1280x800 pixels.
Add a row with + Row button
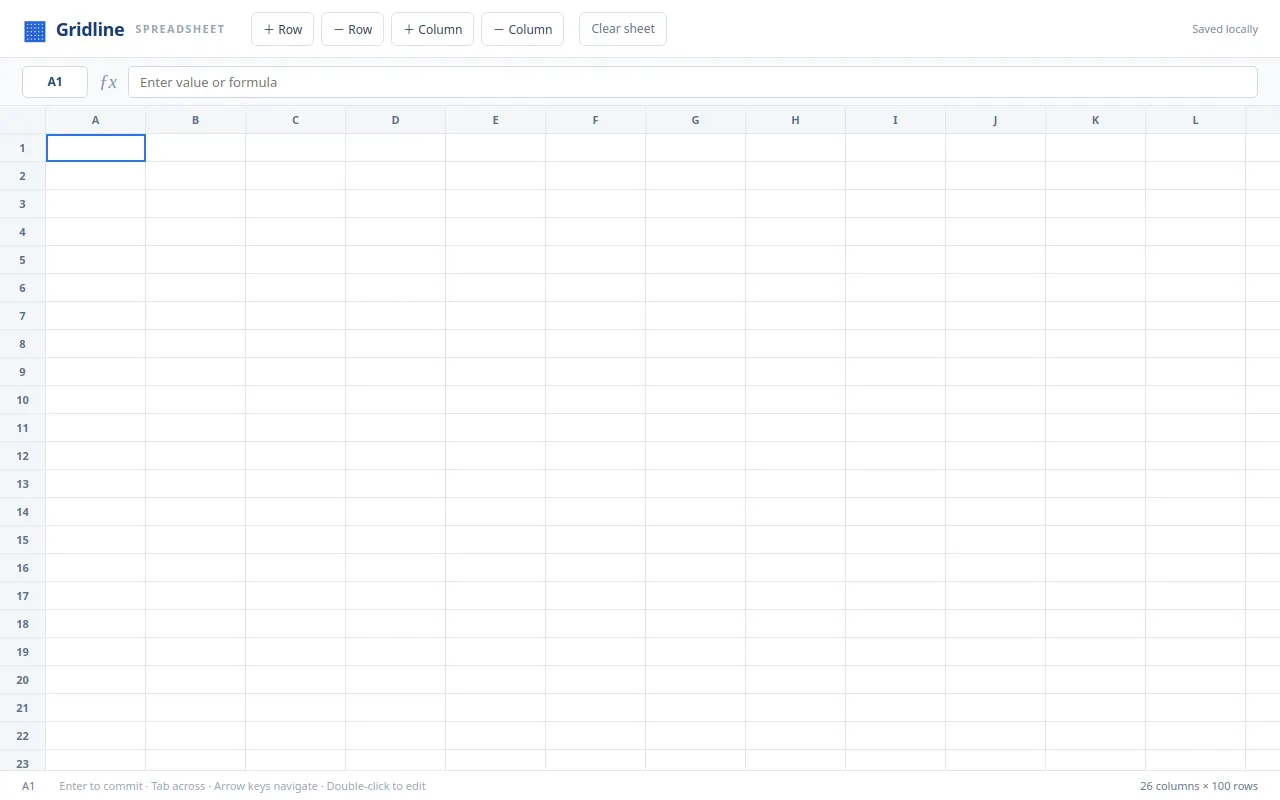click(x=283, y=29)
